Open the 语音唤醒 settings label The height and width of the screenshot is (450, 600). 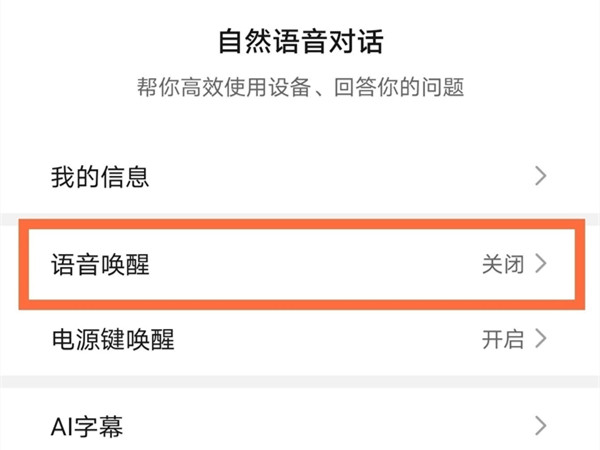100,264
